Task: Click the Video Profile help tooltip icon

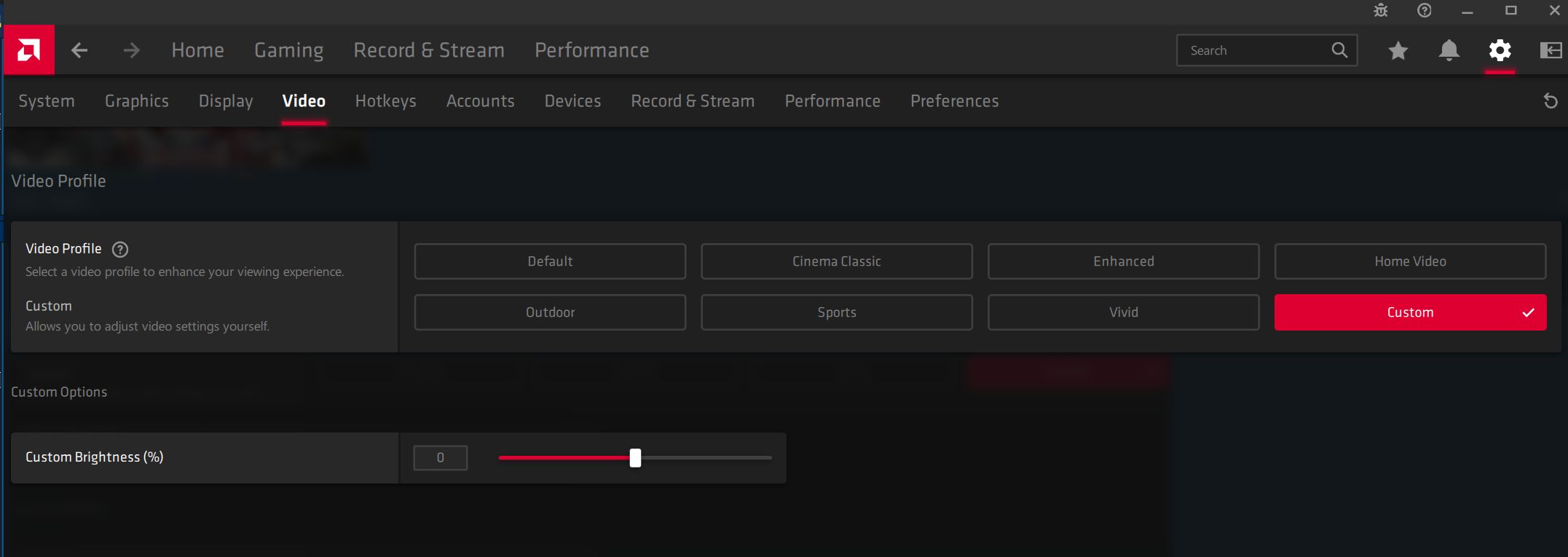Action: (120, 250)
